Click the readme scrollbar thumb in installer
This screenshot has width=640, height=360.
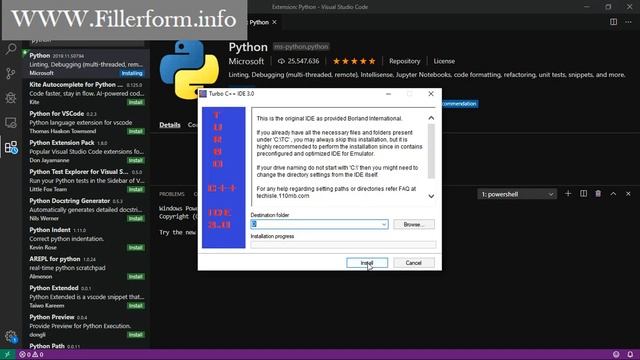click(x=431, y=151)
